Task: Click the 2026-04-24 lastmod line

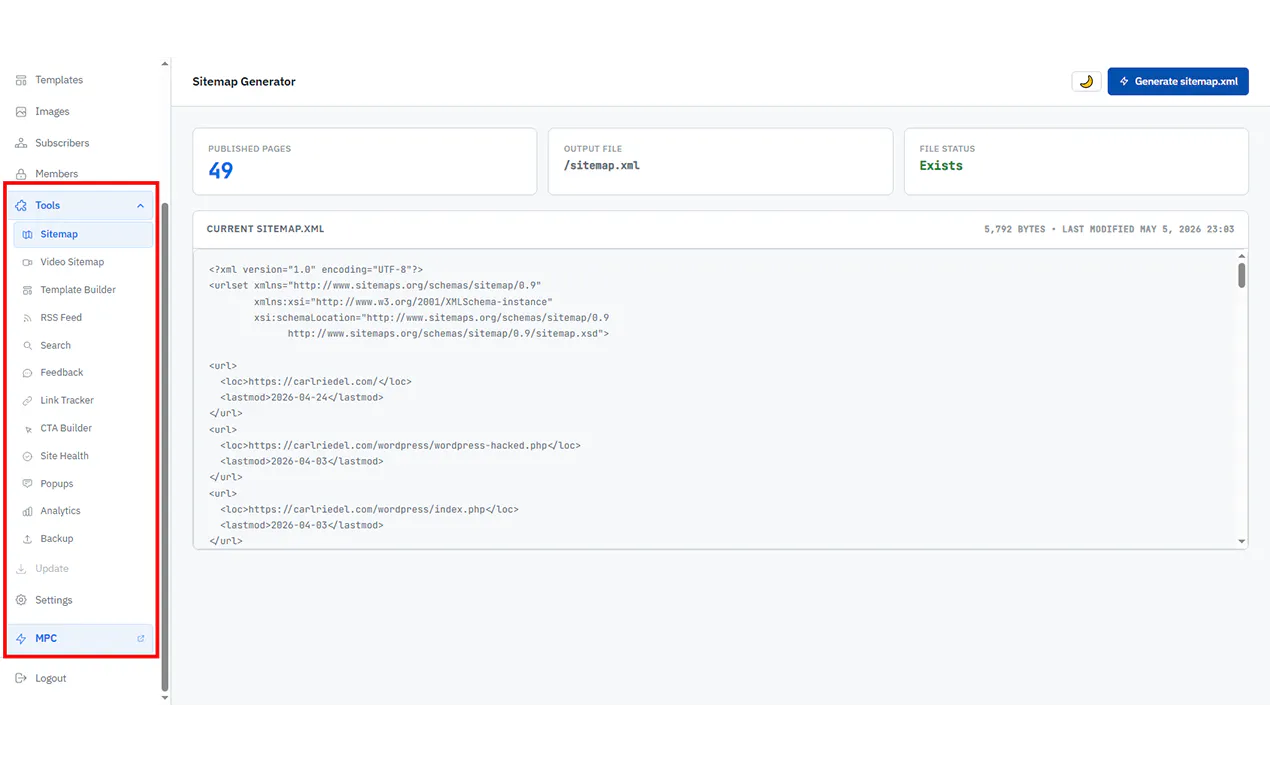Action: click(302, 398)
